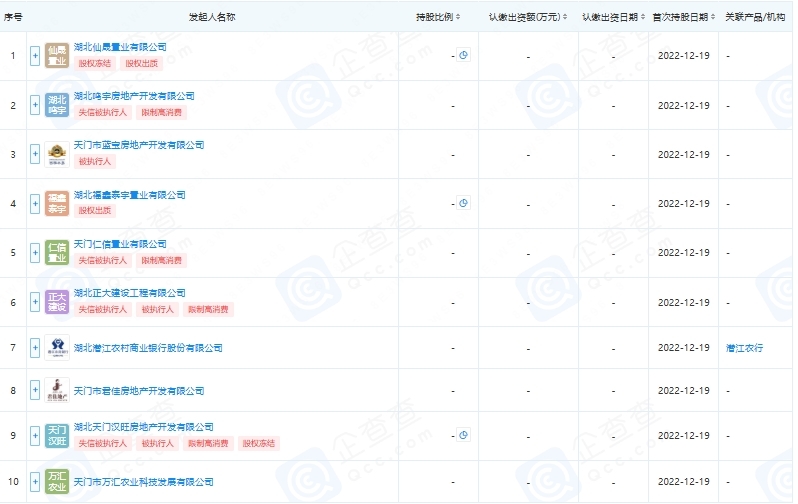Click the 湖北鸣宇 company logo
This screenshot has width=798, height=504.
57,105
